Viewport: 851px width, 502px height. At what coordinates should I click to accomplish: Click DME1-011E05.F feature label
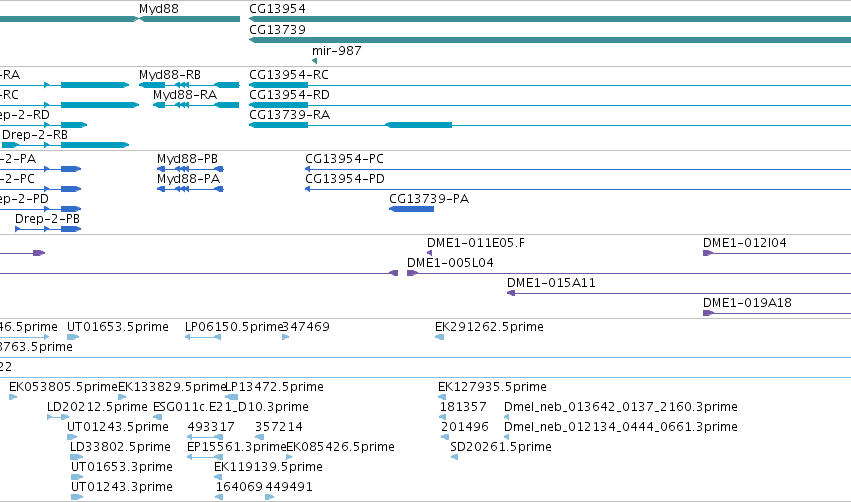476,243
